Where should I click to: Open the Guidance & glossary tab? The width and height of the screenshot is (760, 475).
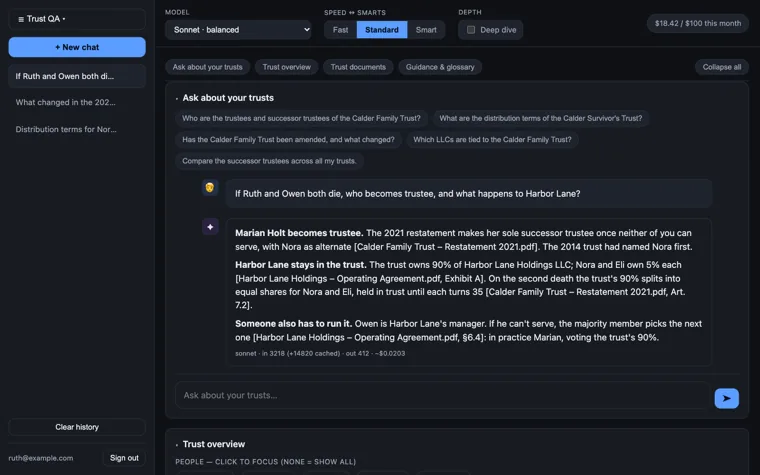[x=440, y=67]
